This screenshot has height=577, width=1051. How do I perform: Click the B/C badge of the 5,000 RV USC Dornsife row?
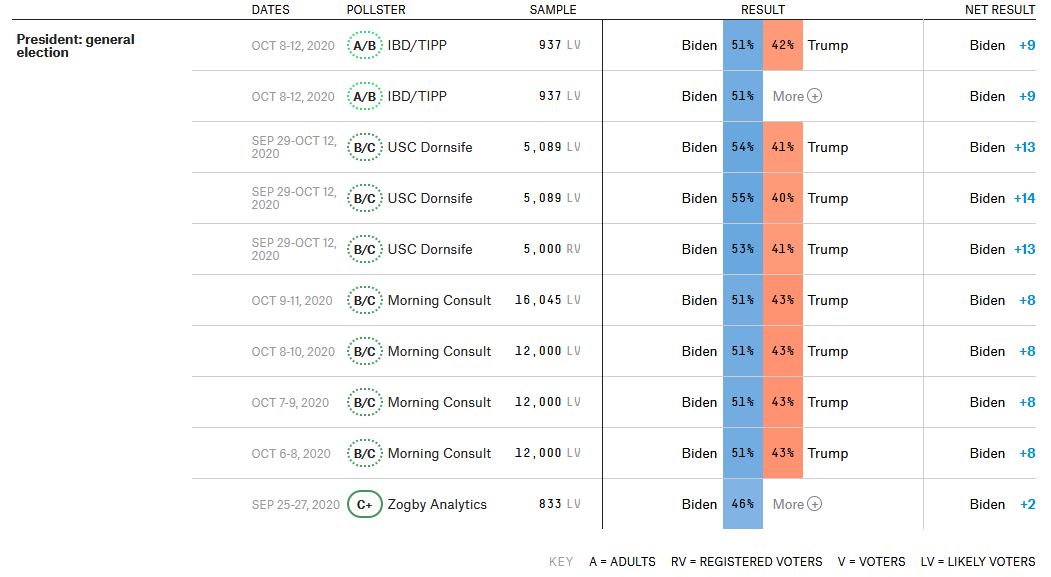365,249
